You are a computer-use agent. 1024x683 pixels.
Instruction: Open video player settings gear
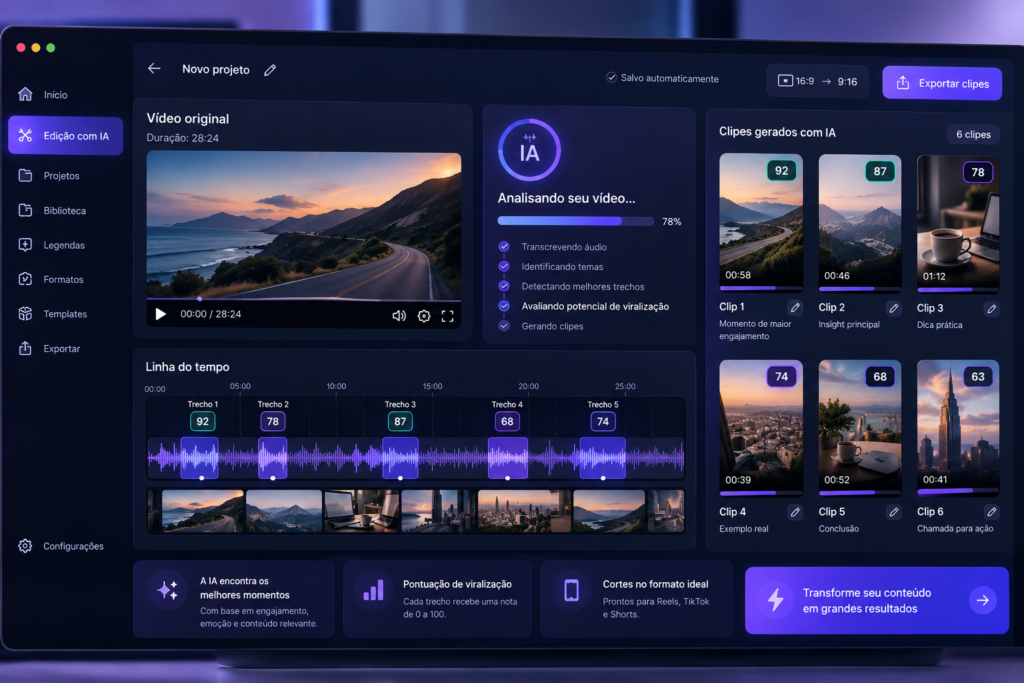pyautogui.click(x=424, y=316)
